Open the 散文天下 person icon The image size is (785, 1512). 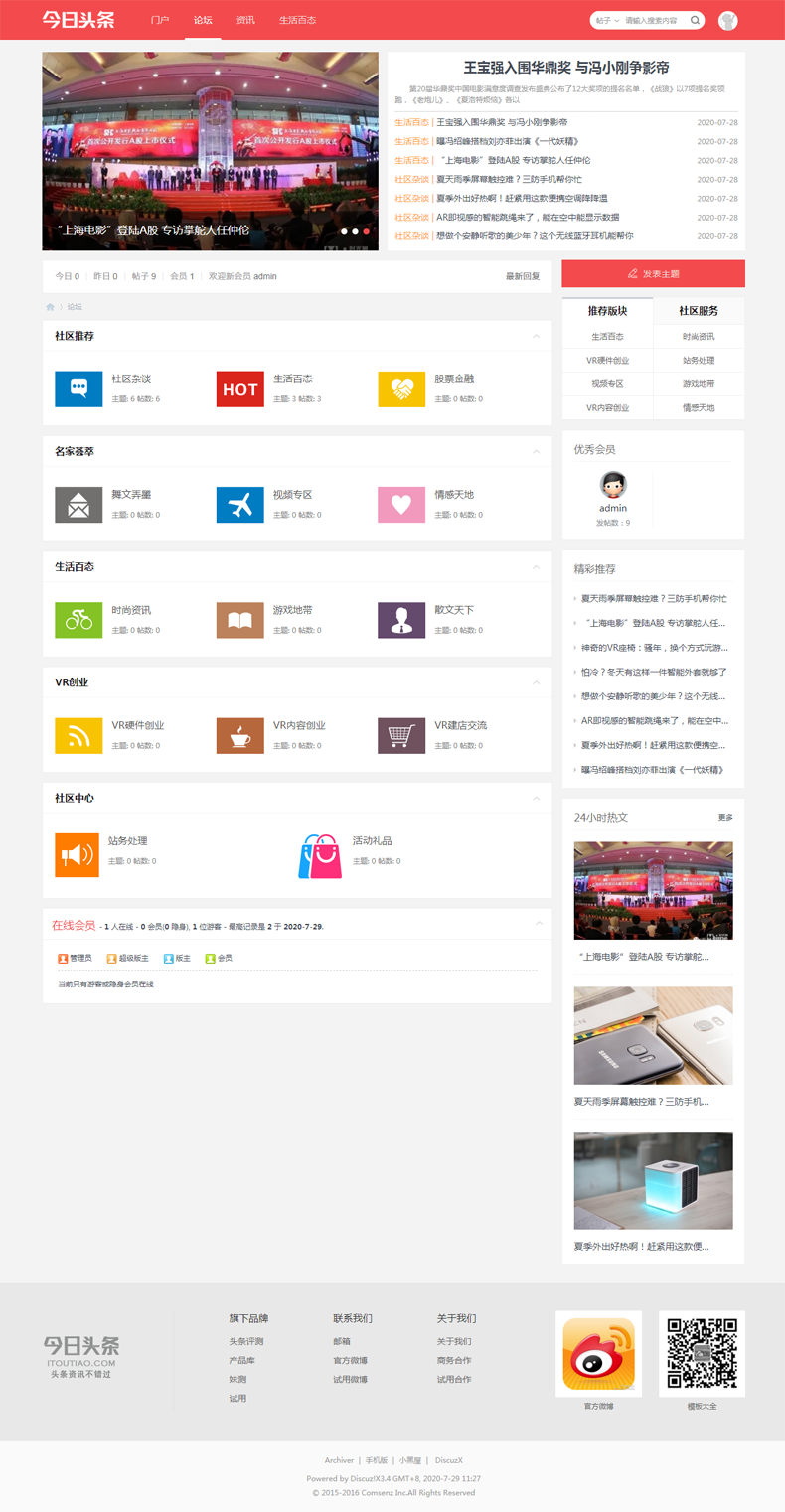click(x=401, y=620)
